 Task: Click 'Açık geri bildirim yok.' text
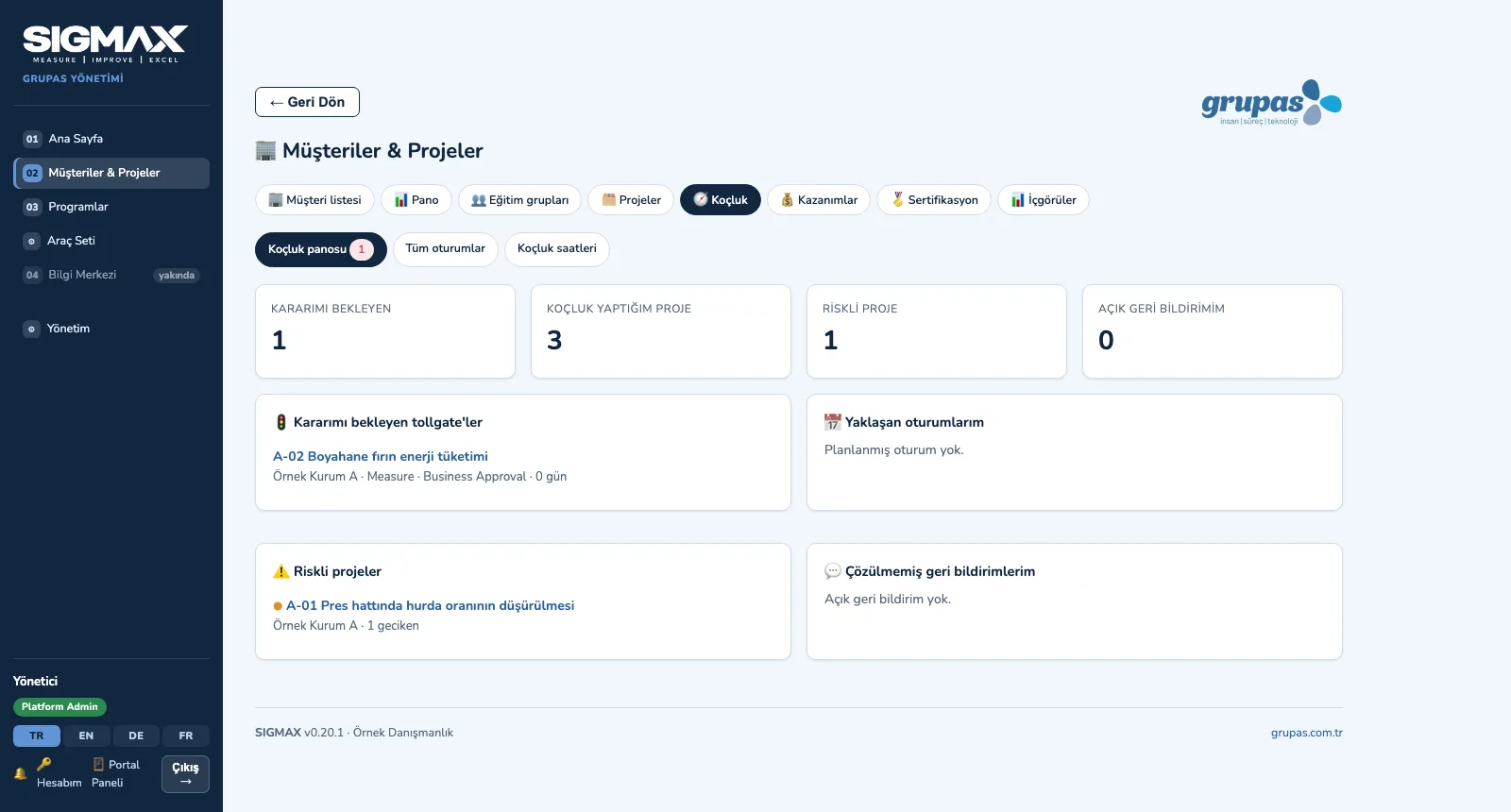click(888, 600)
